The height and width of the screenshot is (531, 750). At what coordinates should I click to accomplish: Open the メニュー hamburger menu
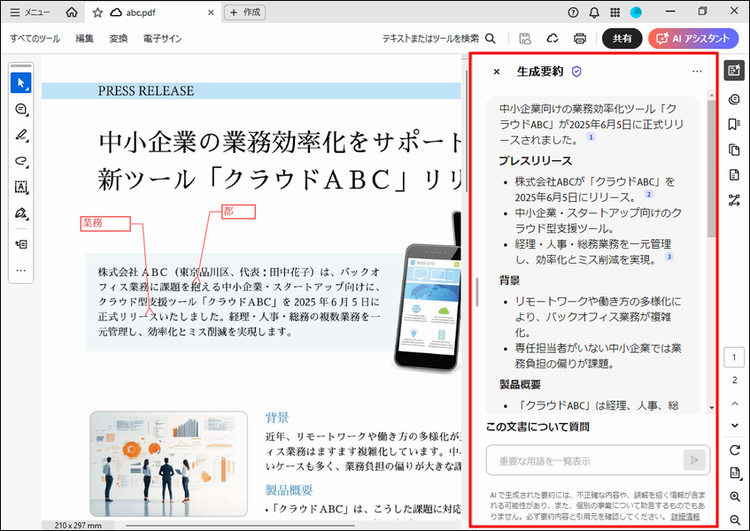30,12
